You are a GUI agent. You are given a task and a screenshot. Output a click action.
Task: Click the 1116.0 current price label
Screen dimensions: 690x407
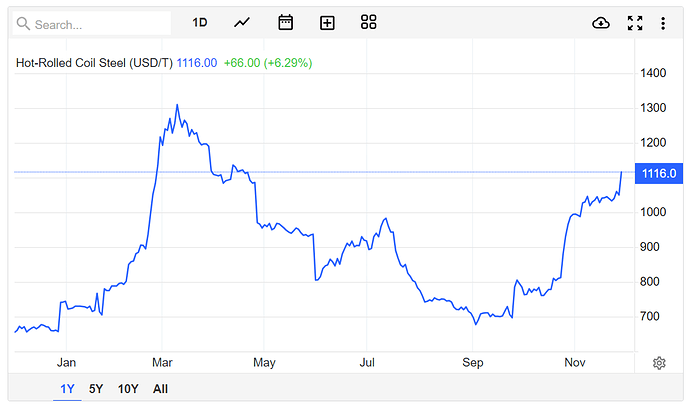660,174
